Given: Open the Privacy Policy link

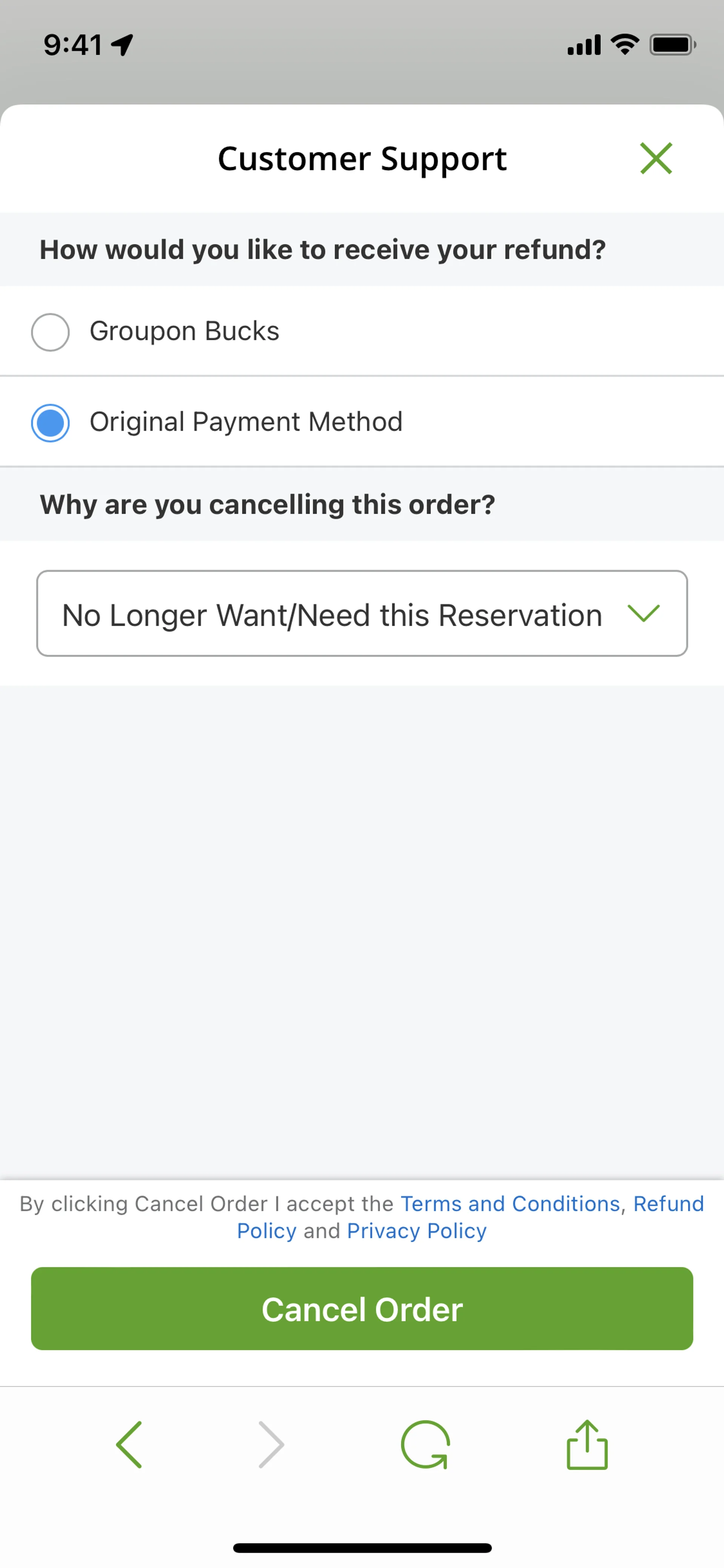Looking at the screenshot, I should click(417, 1231).
